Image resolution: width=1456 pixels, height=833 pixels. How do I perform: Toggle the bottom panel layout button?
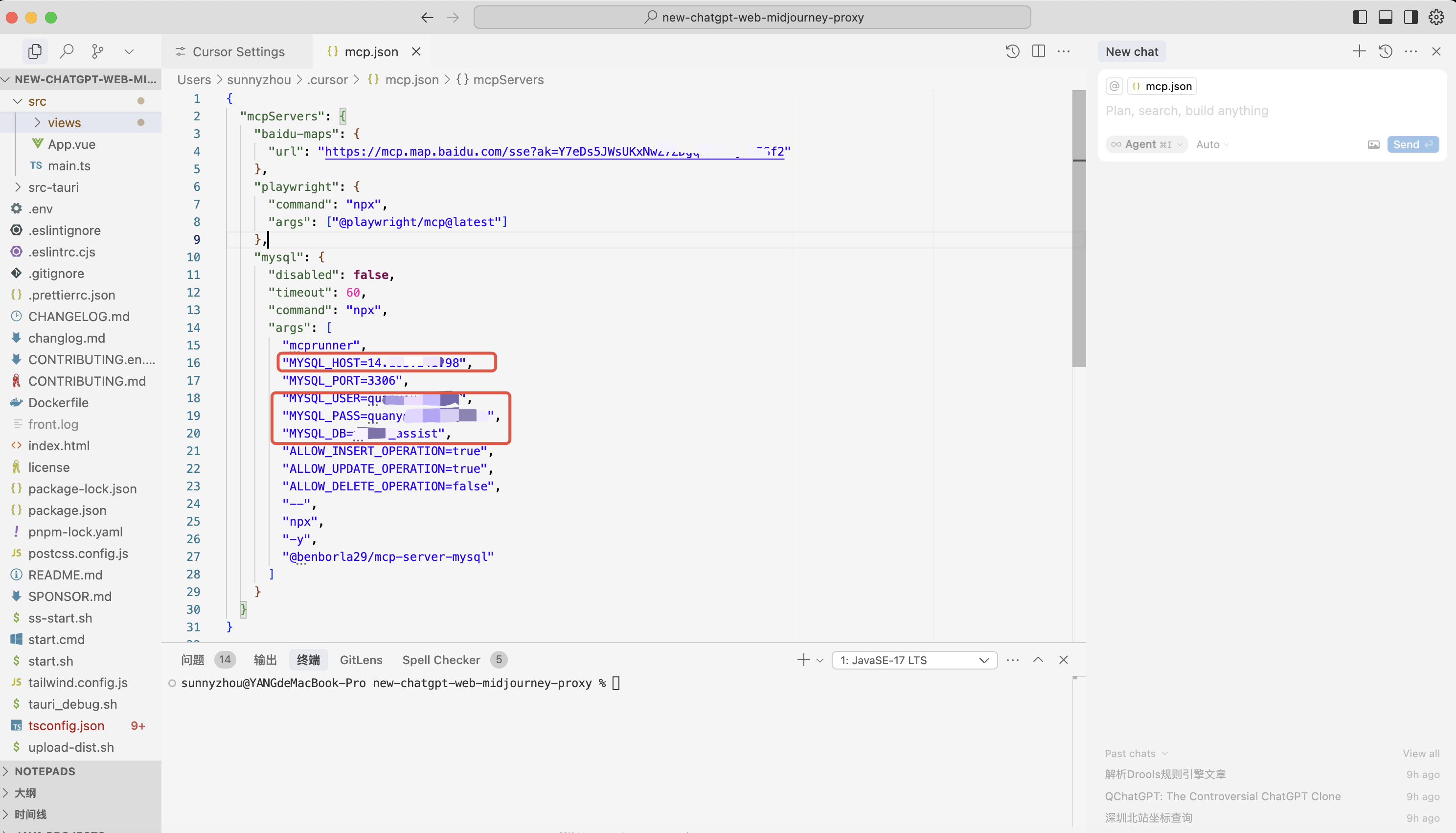click(1386, 17)
